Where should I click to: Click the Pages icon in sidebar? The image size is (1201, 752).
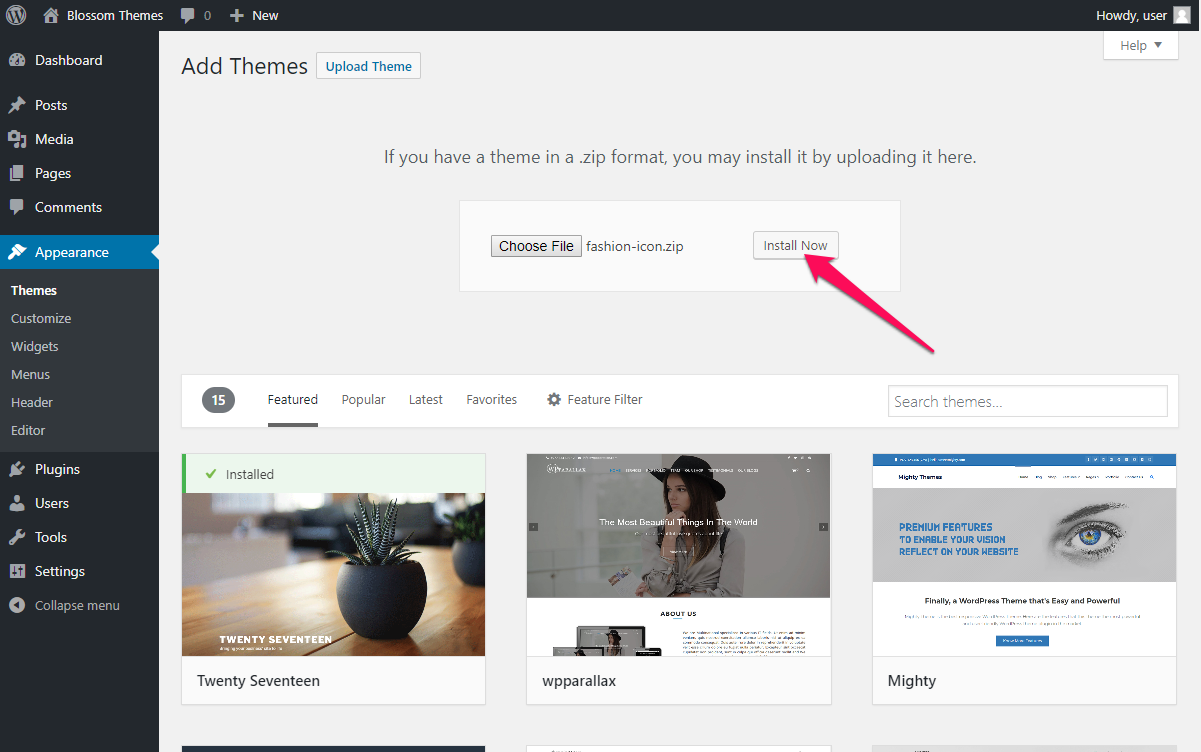[17, 173]
